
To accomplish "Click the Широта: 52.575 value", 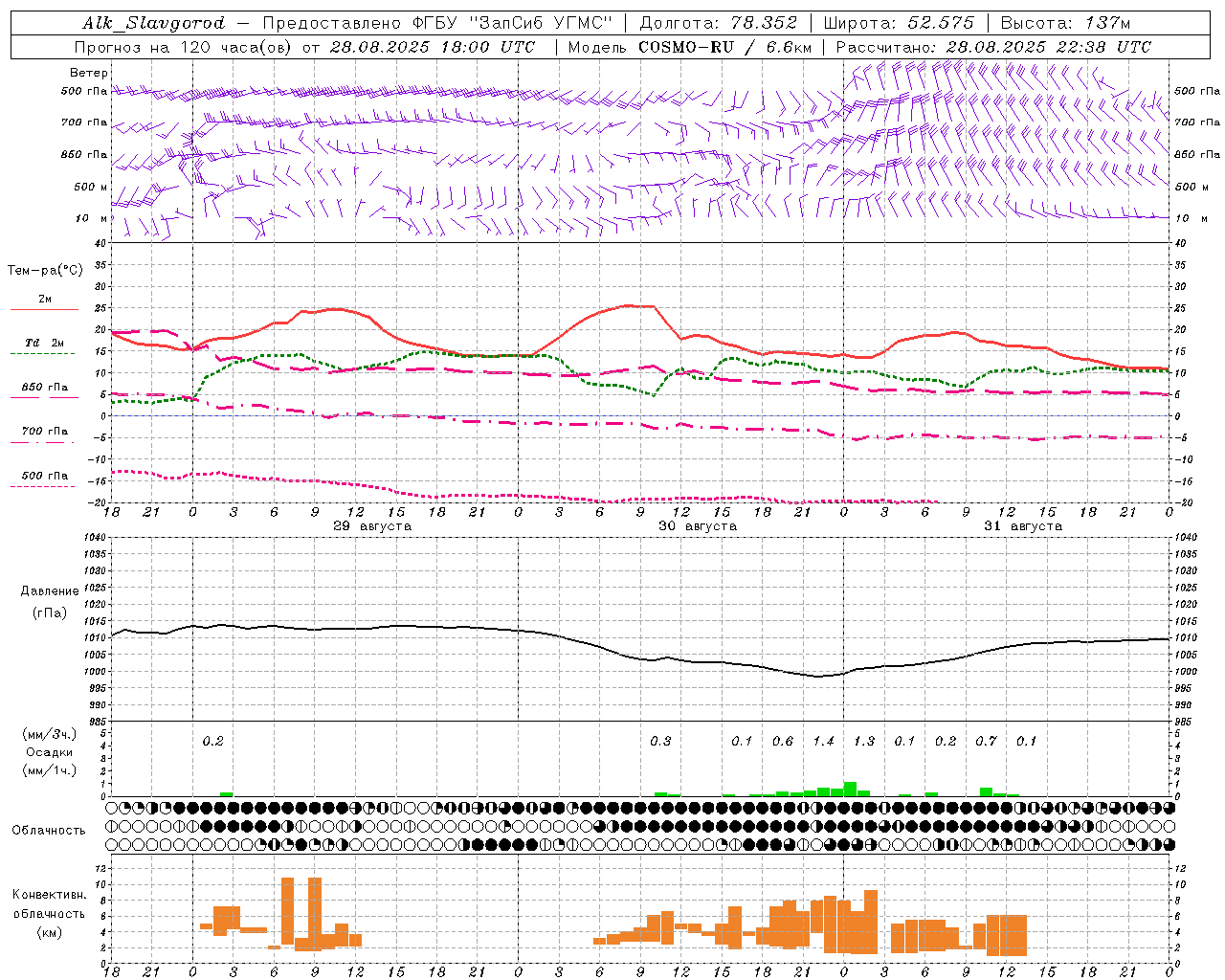I will [x=899, y=23].
